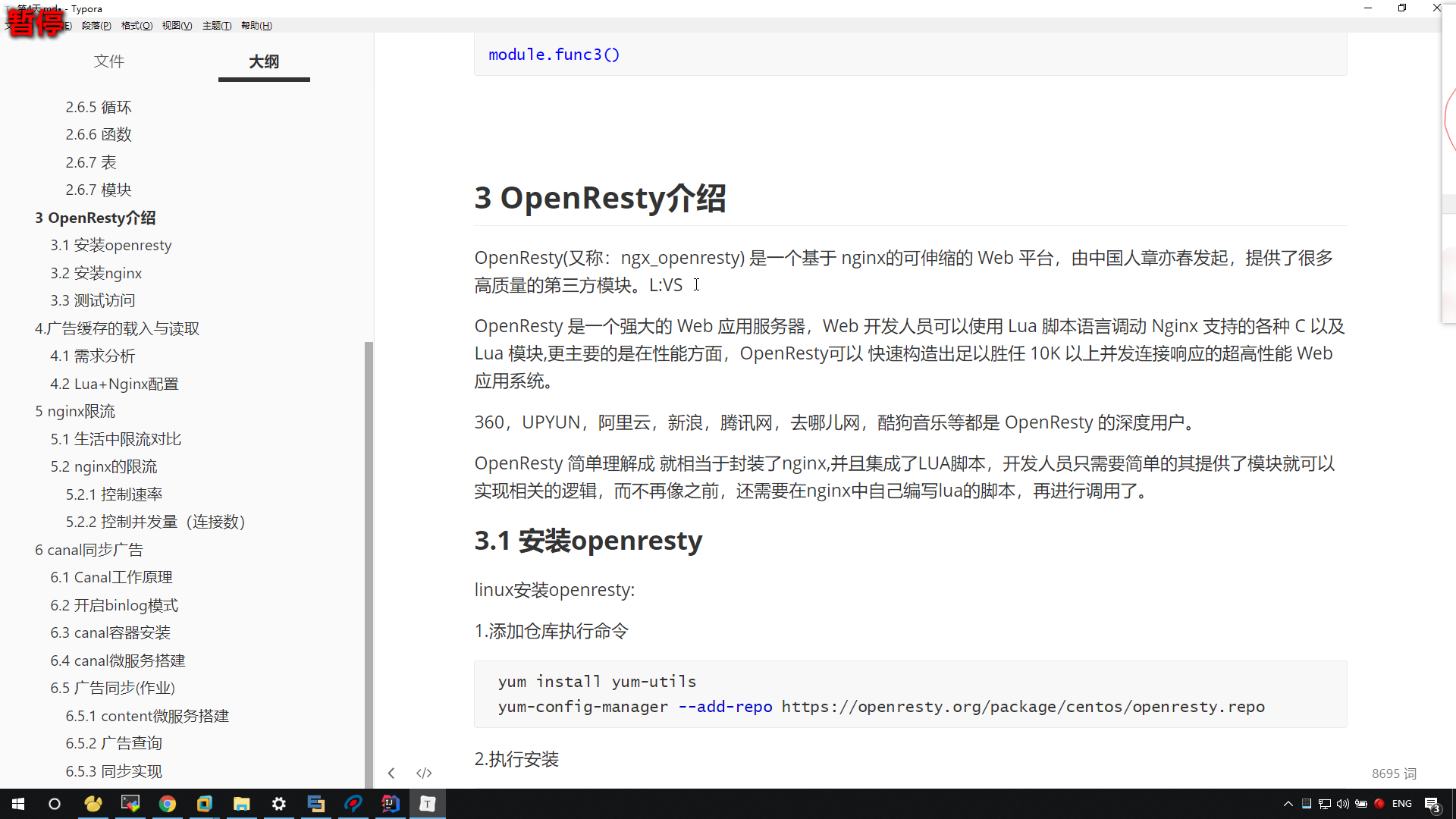Open the 帮助(H) menu
This screenshot has width=1456, height=819.
click(256, 26)
